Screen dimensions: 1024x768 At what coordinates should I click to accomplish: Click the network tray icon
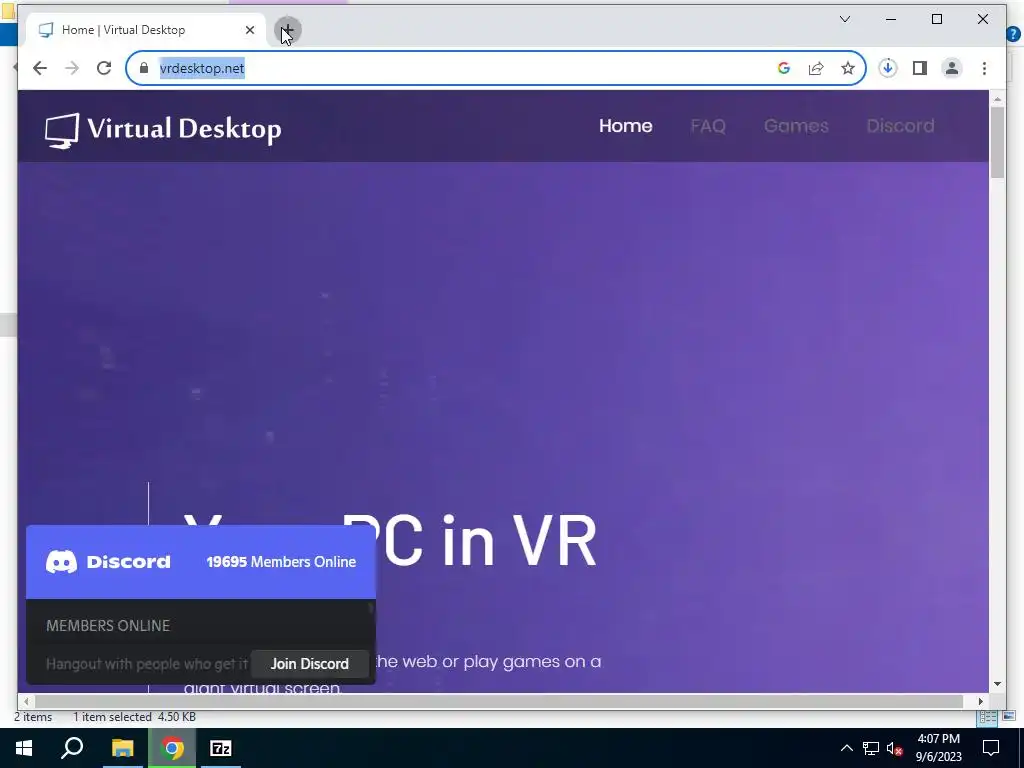click(x=871, y=748)
